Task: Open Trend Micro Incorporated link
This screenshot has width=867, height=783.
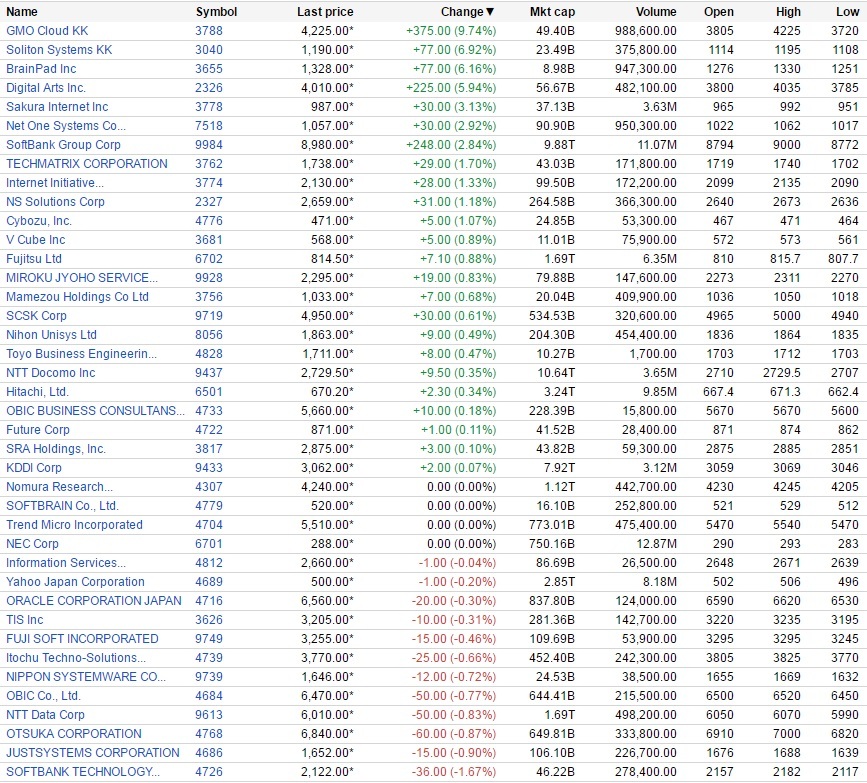Action: [74, 525]
